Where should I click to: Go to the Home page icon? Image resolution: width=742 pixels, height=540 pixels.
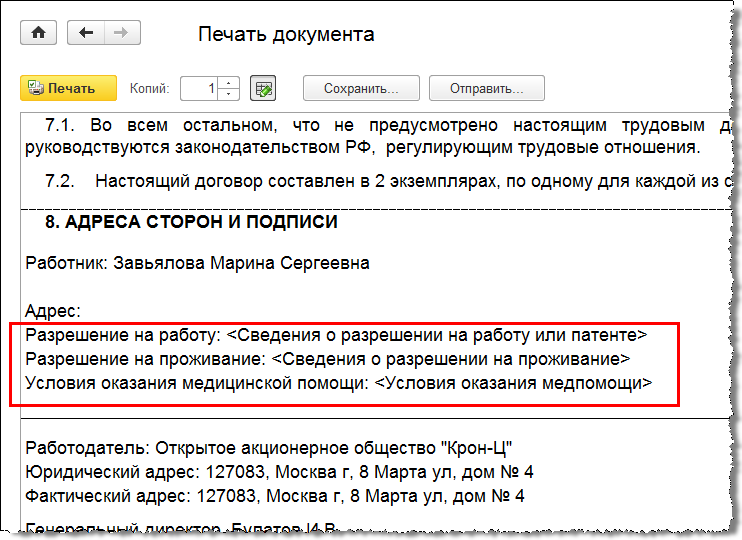tap(38, 33)
